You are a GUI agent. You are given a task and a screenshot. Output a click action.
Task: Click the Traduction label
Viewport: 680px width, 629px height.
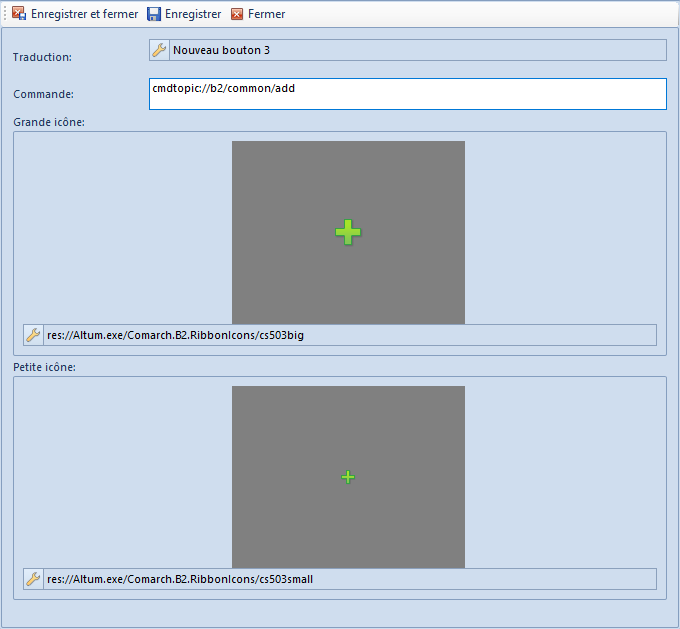coord(42,57)
